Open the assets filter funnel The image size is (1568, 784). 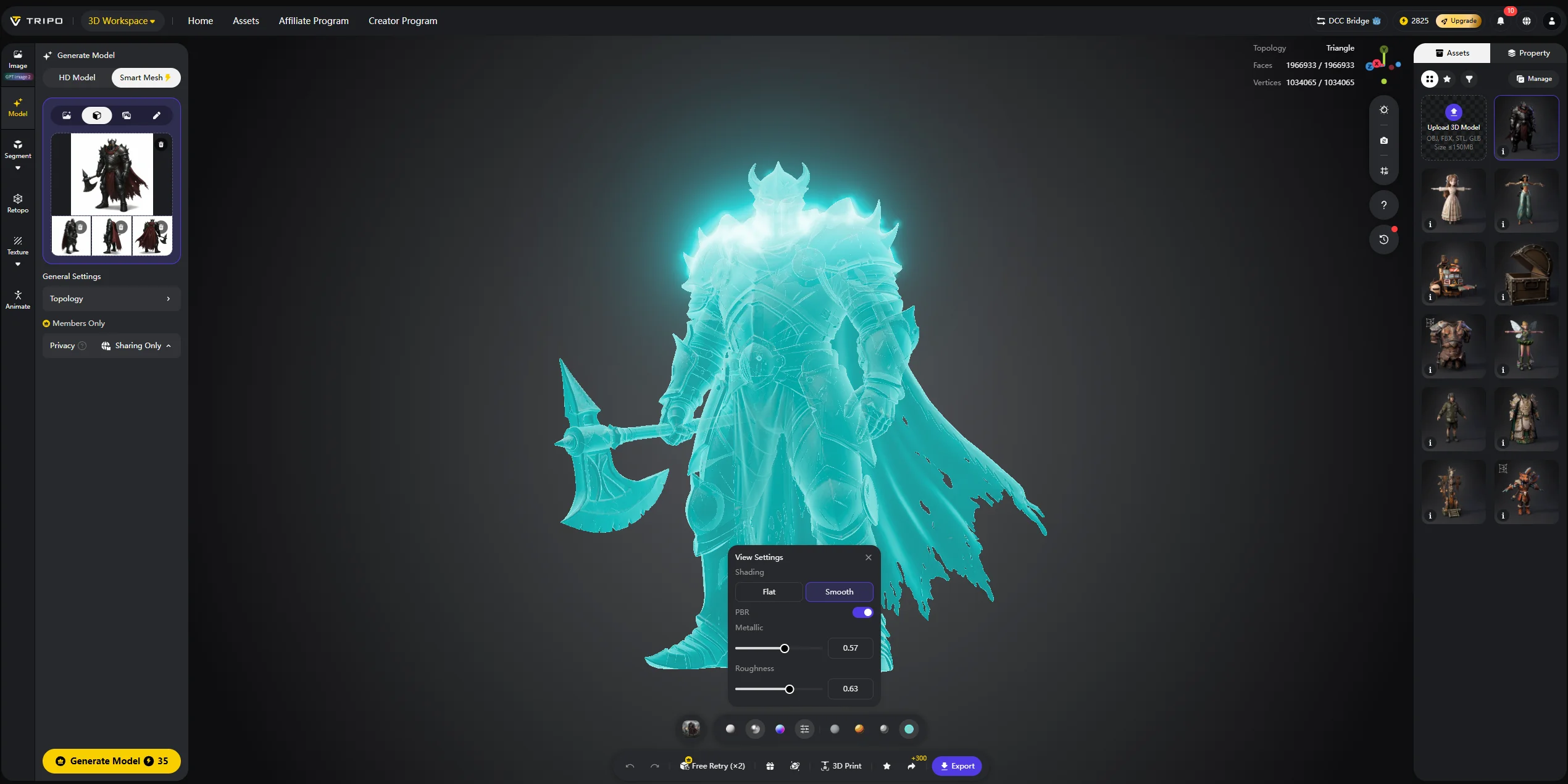pos(1469,79)
